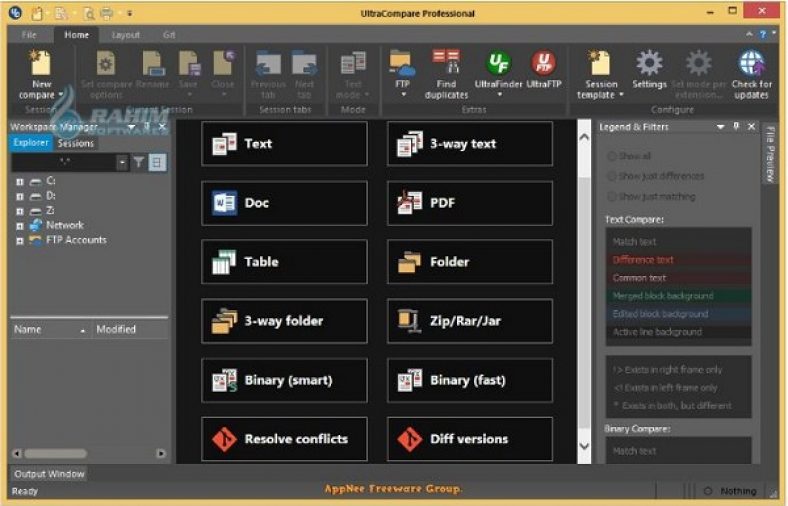The width and height of the screenshot is (788, 506).
Task: Open Settings gear
Action: [649, 69]
